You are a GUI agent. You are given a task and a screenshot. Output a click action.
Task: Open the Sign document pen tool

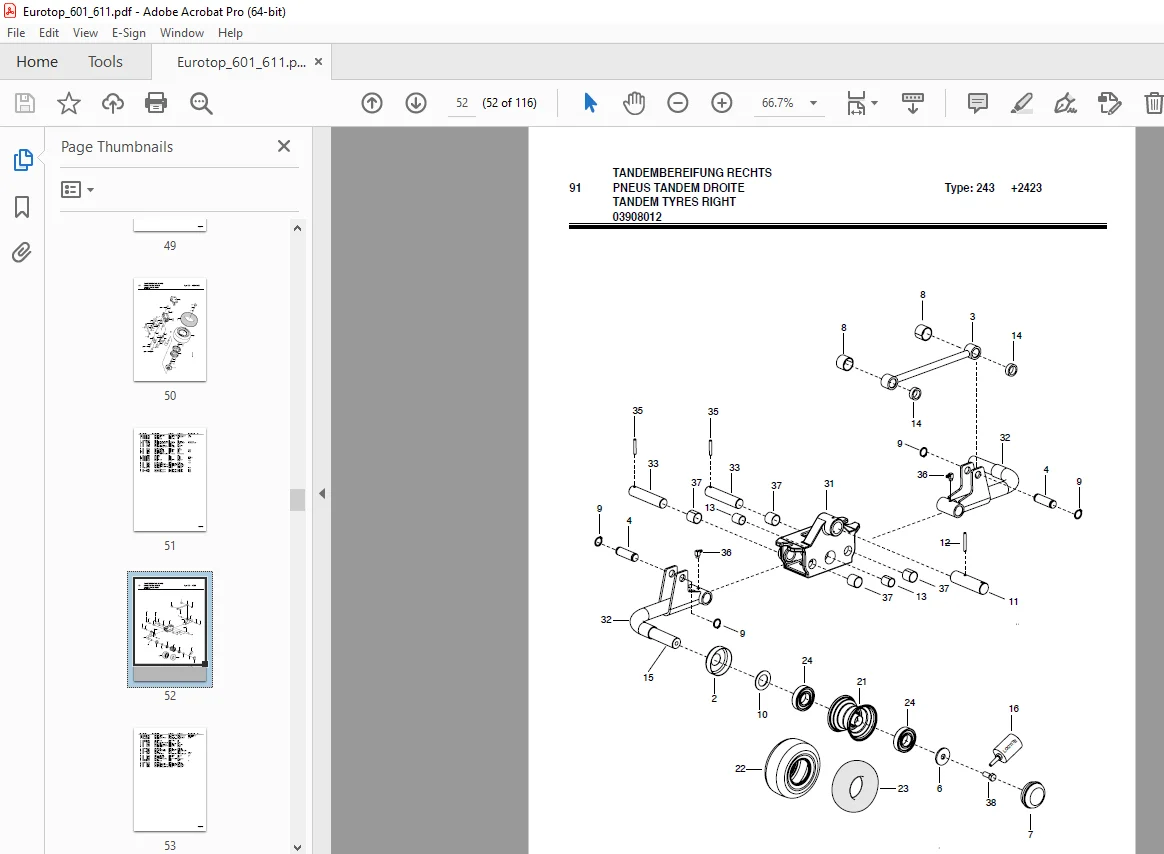[x=1065, y=102]
